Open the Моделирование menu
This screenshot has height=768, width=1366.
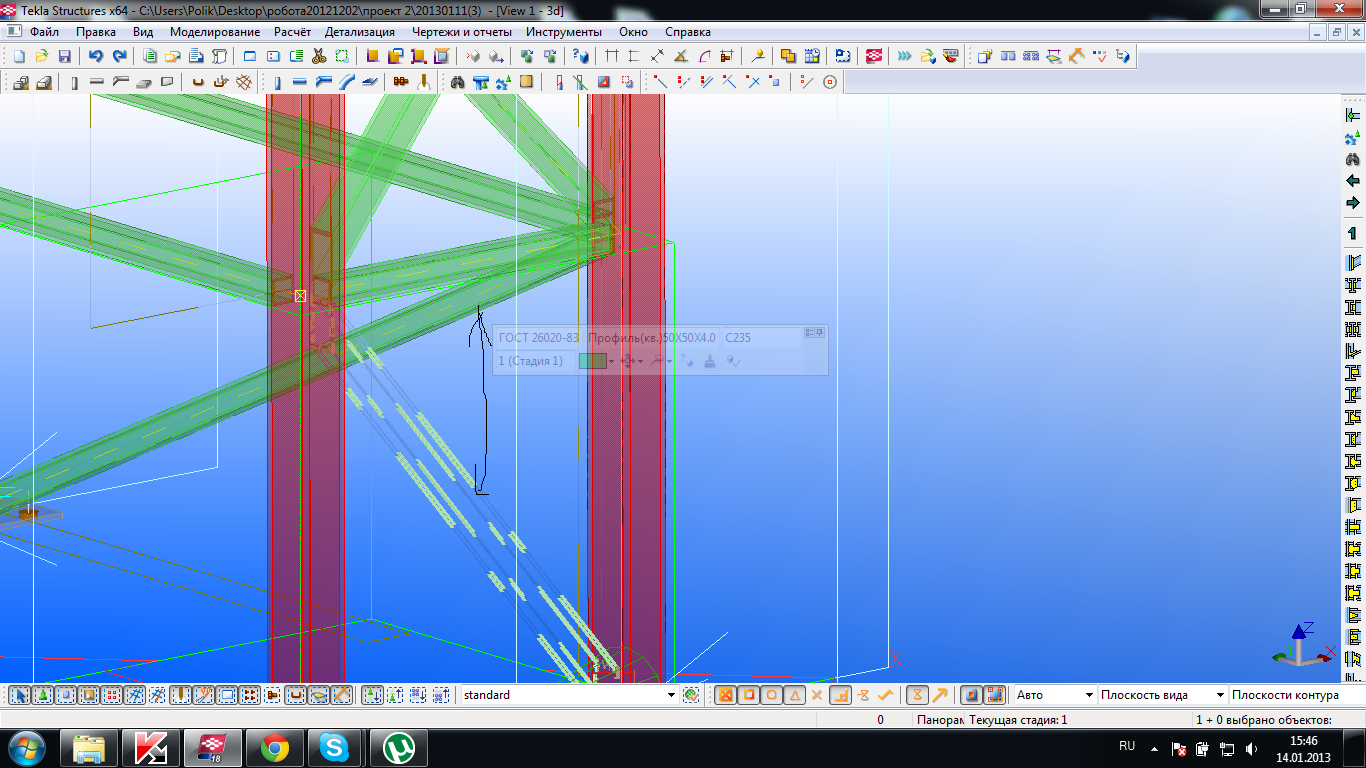[215, 32]
